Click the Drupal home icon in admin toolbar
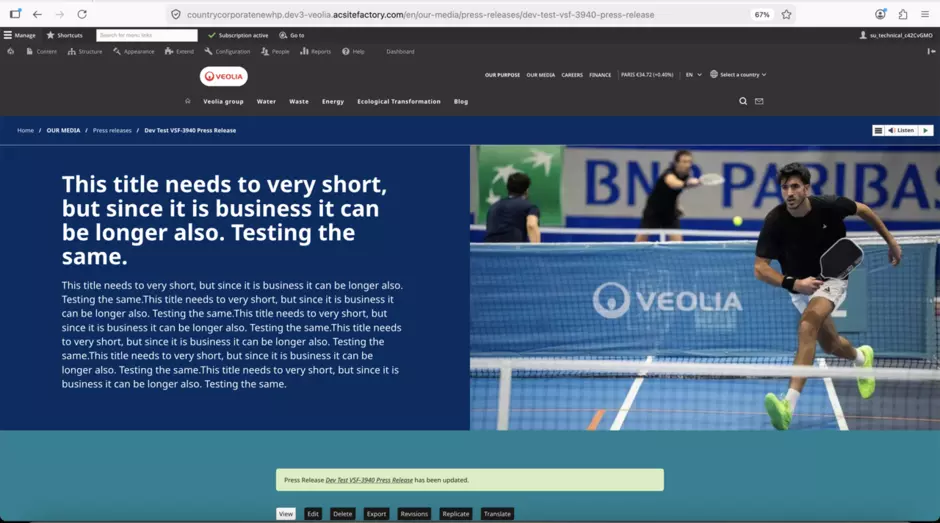 coord(11,52)
